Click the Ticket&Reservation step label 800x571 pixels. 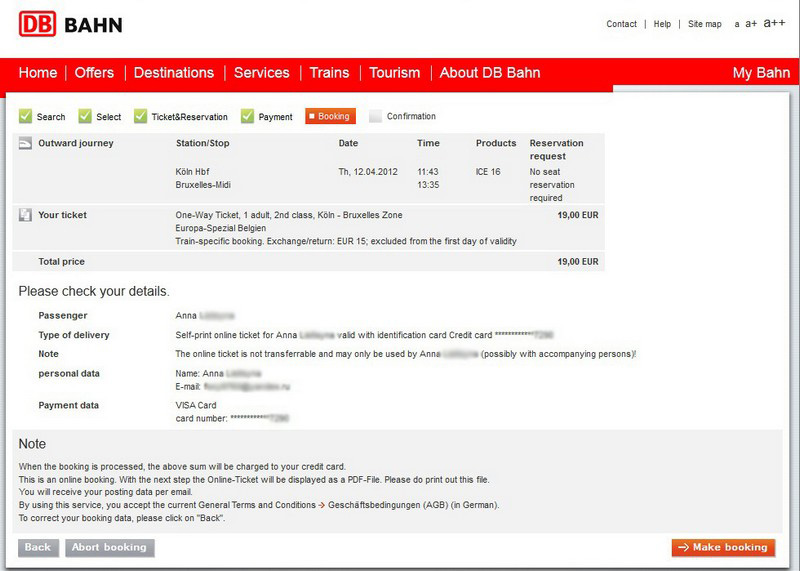coord(189,117)
